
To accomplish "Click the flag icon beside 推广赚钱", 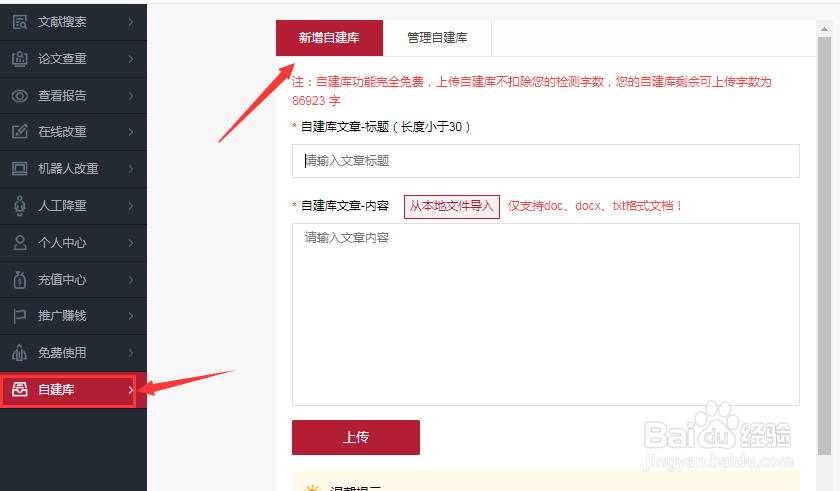I will click(20, 316).
